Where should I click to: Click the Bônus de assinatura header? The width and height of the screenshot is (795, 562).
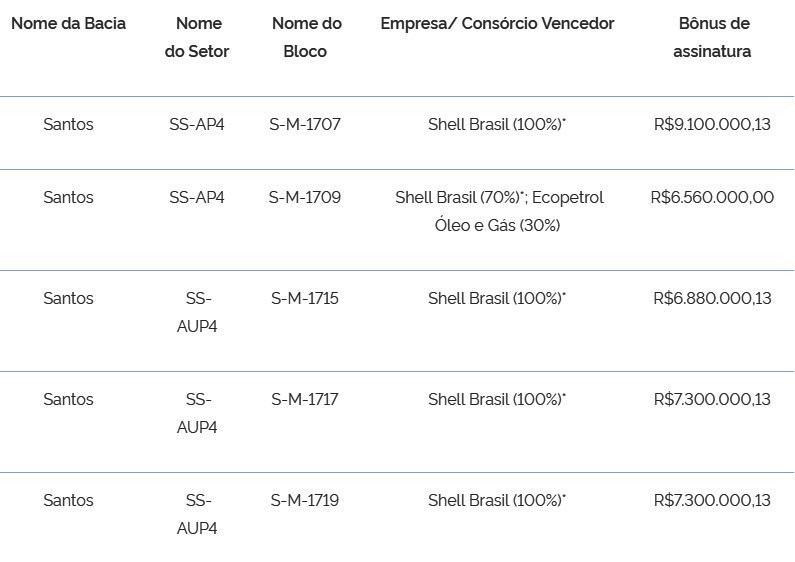[712, 37]
